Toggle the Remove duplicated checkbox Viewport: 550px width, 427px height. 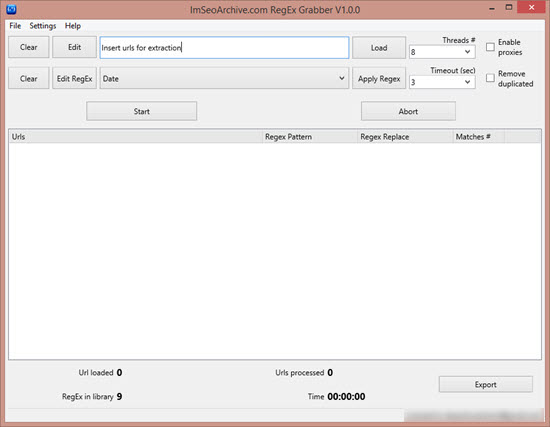[490, 78]
